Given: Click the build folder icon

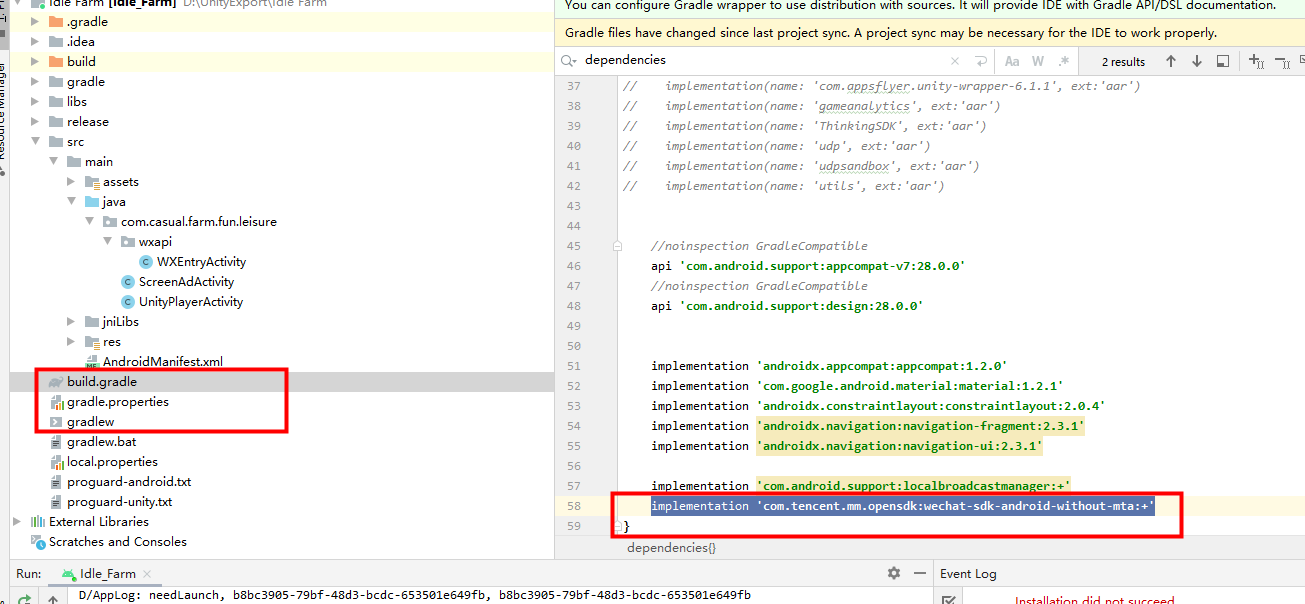Looking at the screenshot, I should [x=56, y=62].
